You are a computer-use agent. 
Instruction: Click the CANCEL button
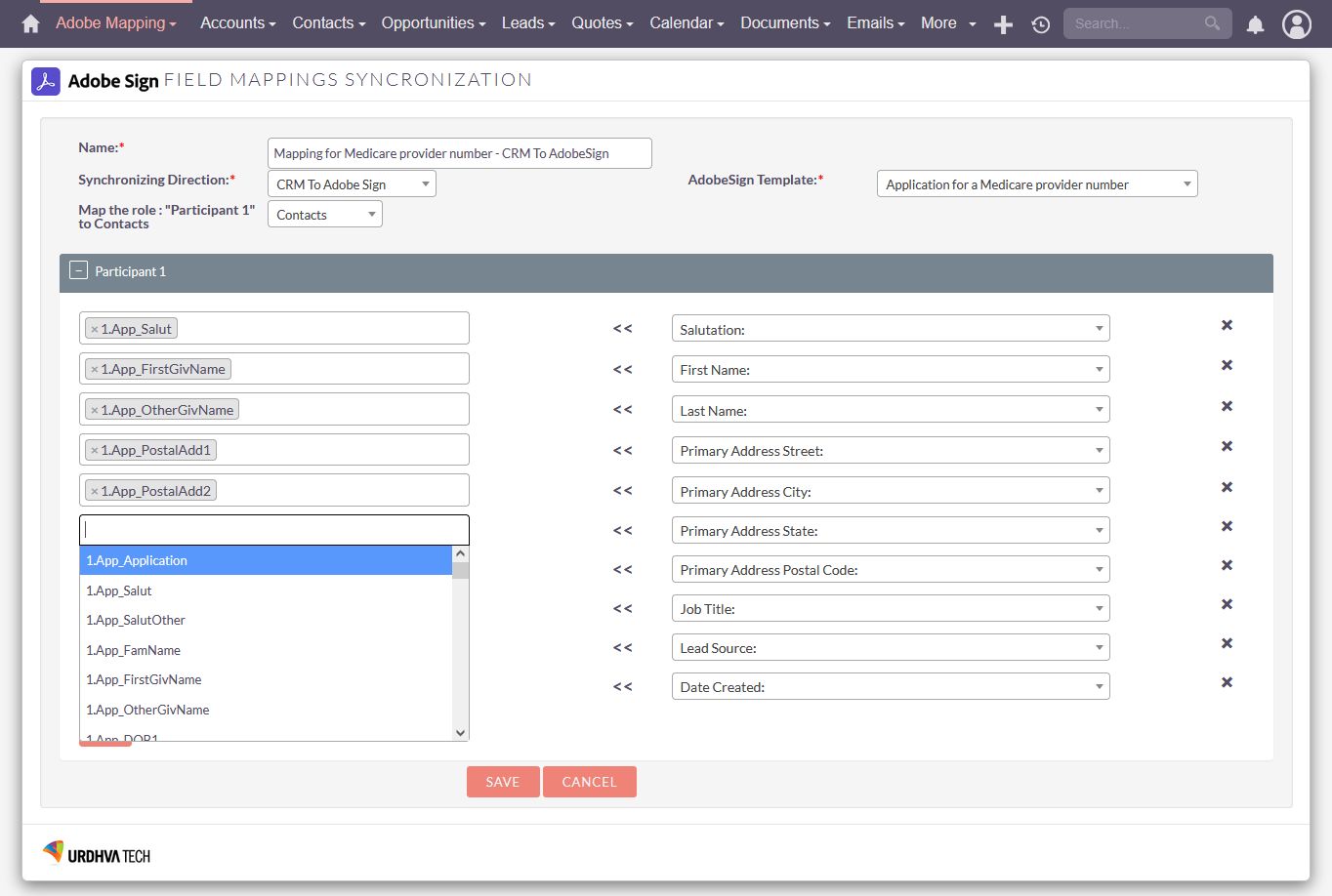click(x=589, y=782)
